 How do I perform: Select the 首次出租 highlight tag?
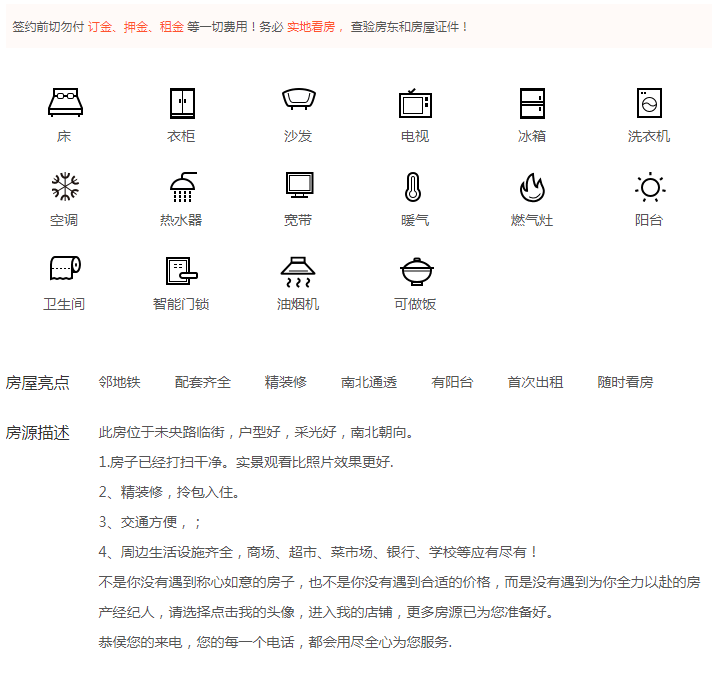535,382
